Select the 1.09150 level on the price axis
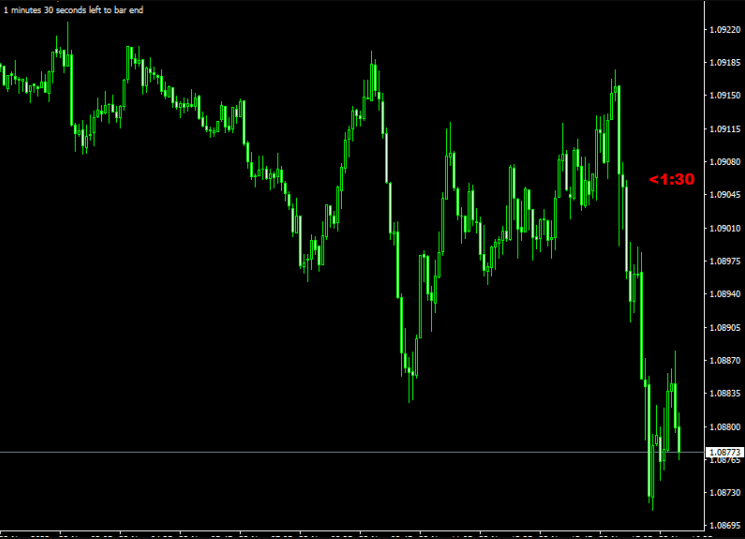 coord(725,96)
